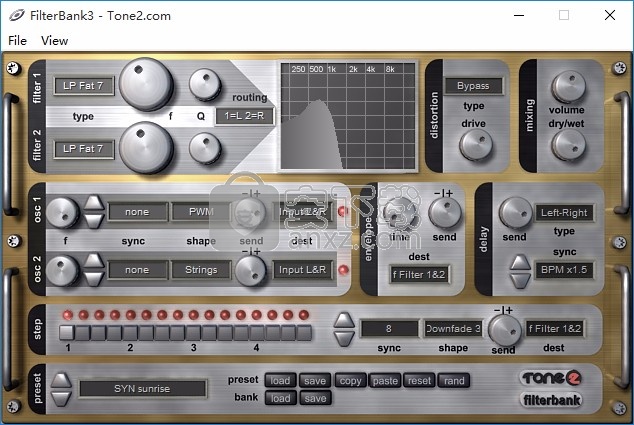The height and width of the screenshot is (425, 634).
Task: Click the Tone2 logo
Action: coord(551,378)
